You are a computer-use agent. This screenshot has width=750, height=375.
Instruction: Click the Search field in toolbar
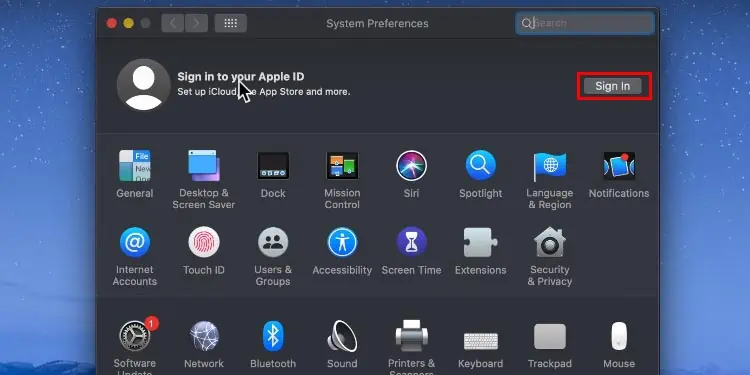pyautogui.click(x=585, y=23)
